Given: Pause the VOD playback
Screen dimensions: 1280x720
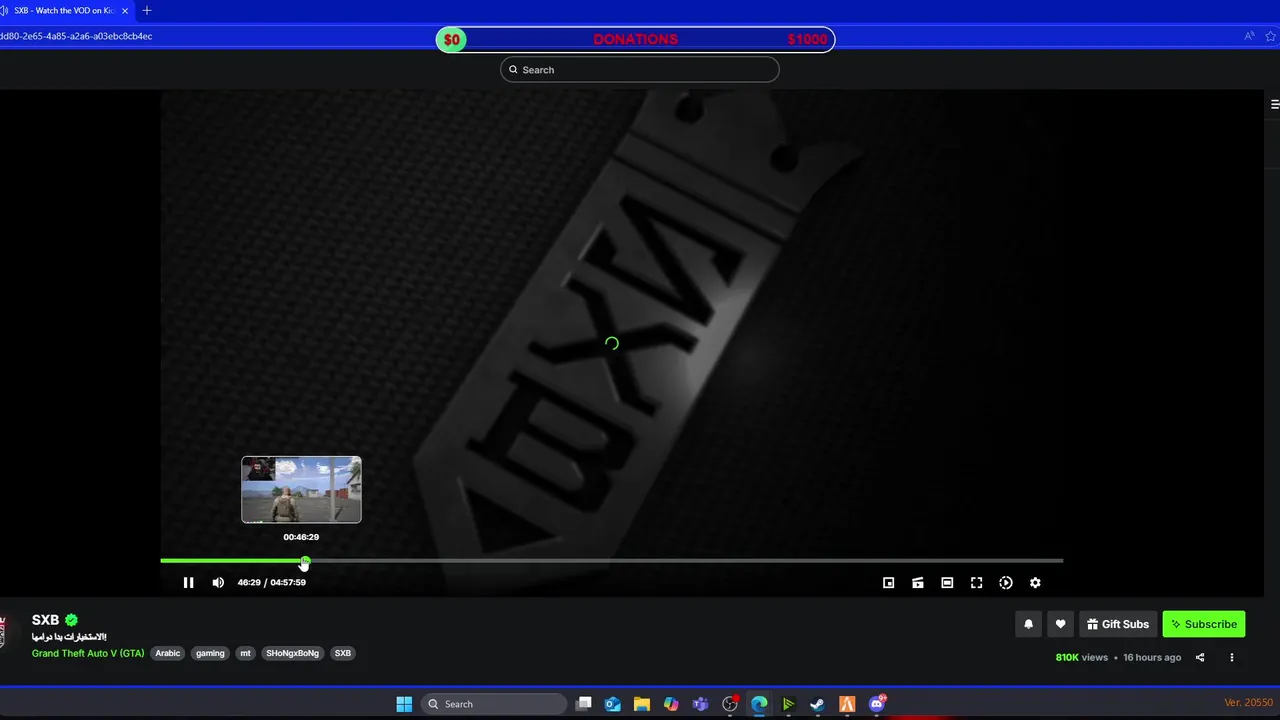Looking at the screenshot, I should (188, 583).
